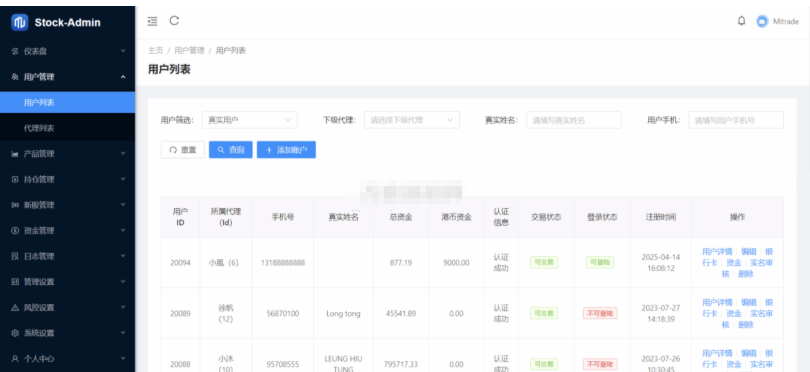Click the Mitrade username in header
This screenshot has height=372, width=810.
pos(785,22)
